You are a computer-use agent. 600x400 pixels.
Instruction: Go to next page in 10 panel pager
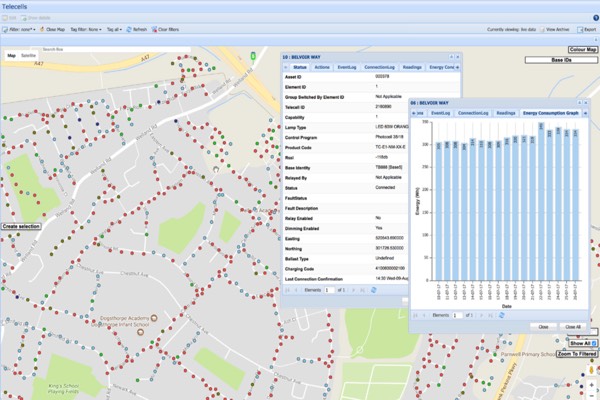tap(354, 290)
